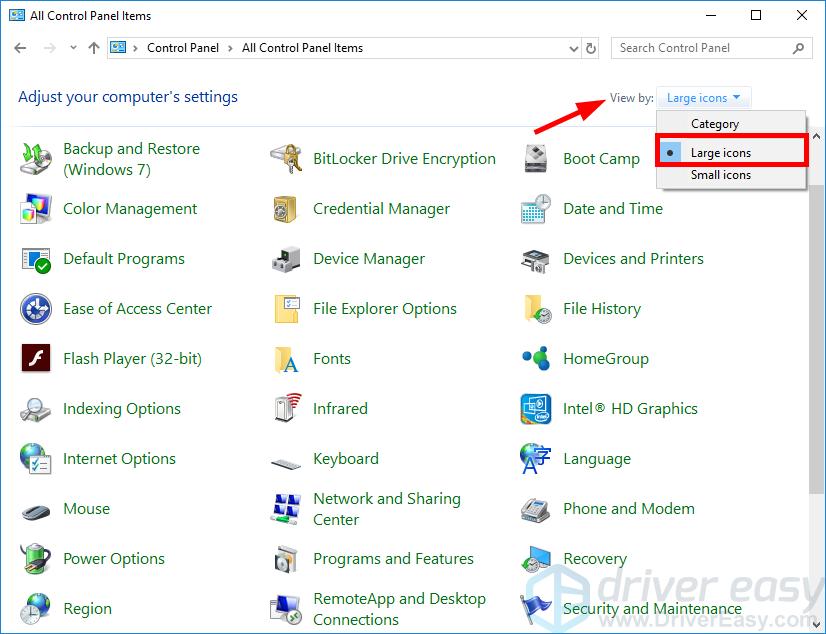Click the BitLocker Drive Encryption padlock icon
Screen dimensions: 826x634
coord(286,158)
